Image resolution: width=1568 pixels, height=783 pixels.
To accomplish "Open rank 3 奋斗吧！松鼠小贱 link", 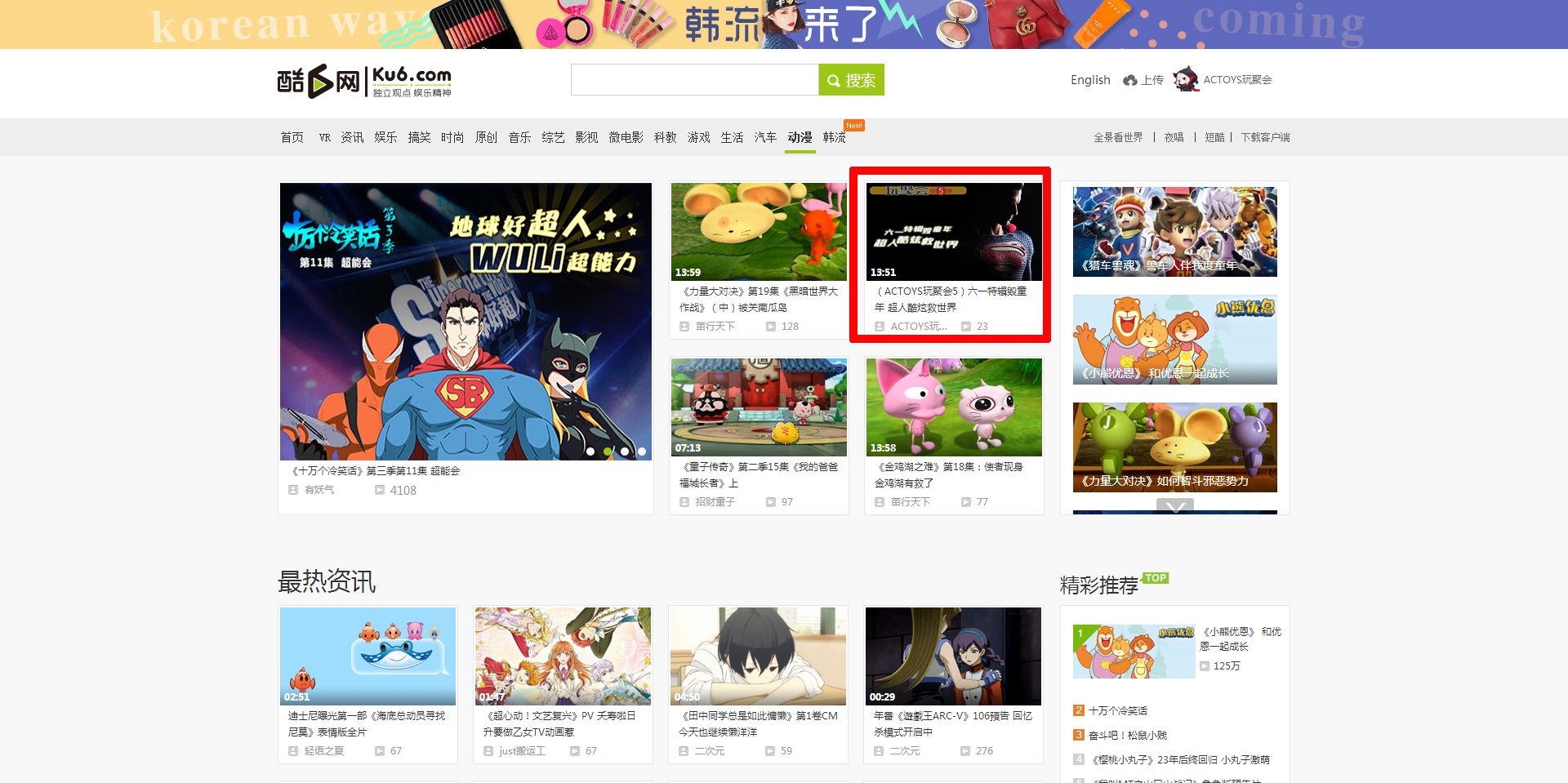I will pos(1128,736).
